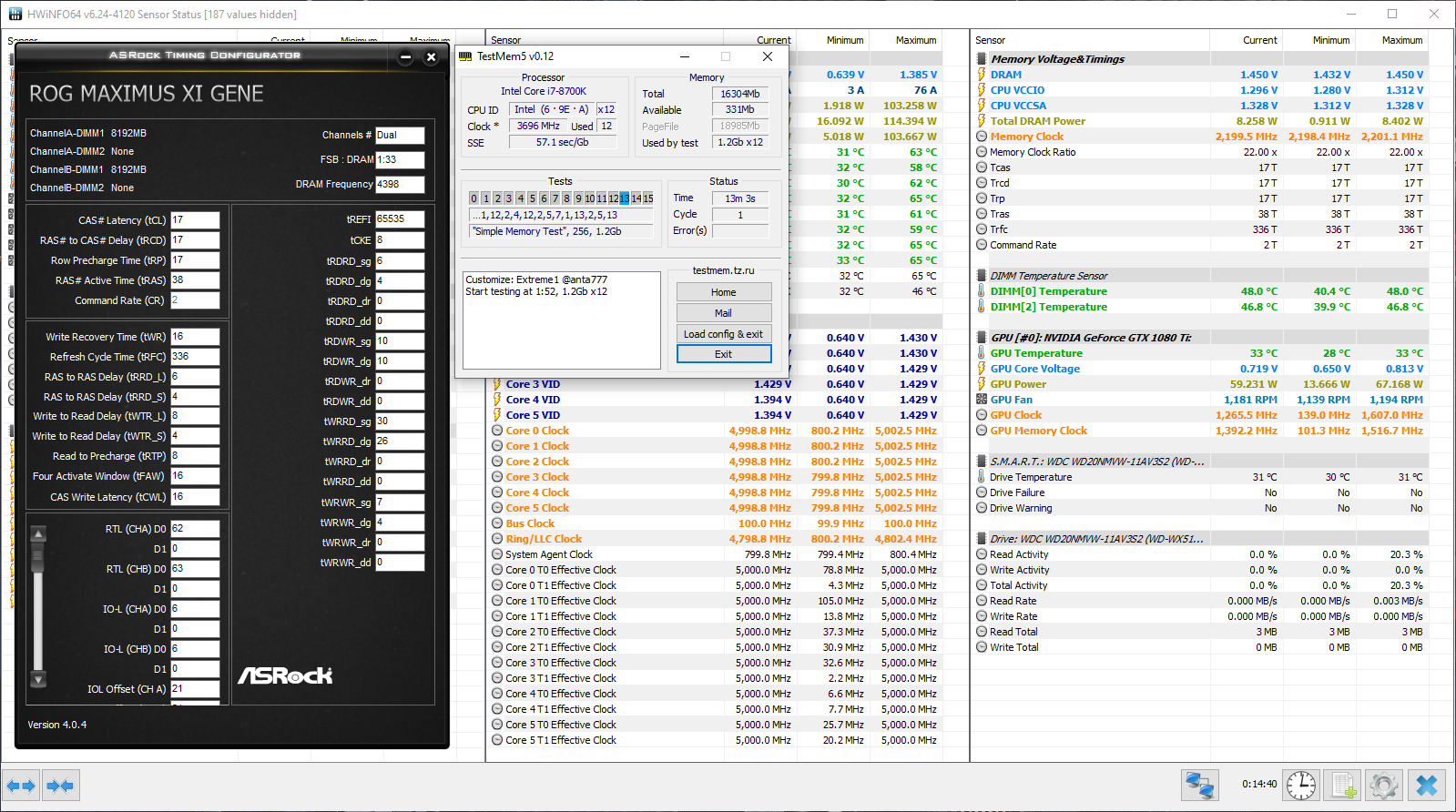Click the collapse columns arrows icon

(60, 785)
